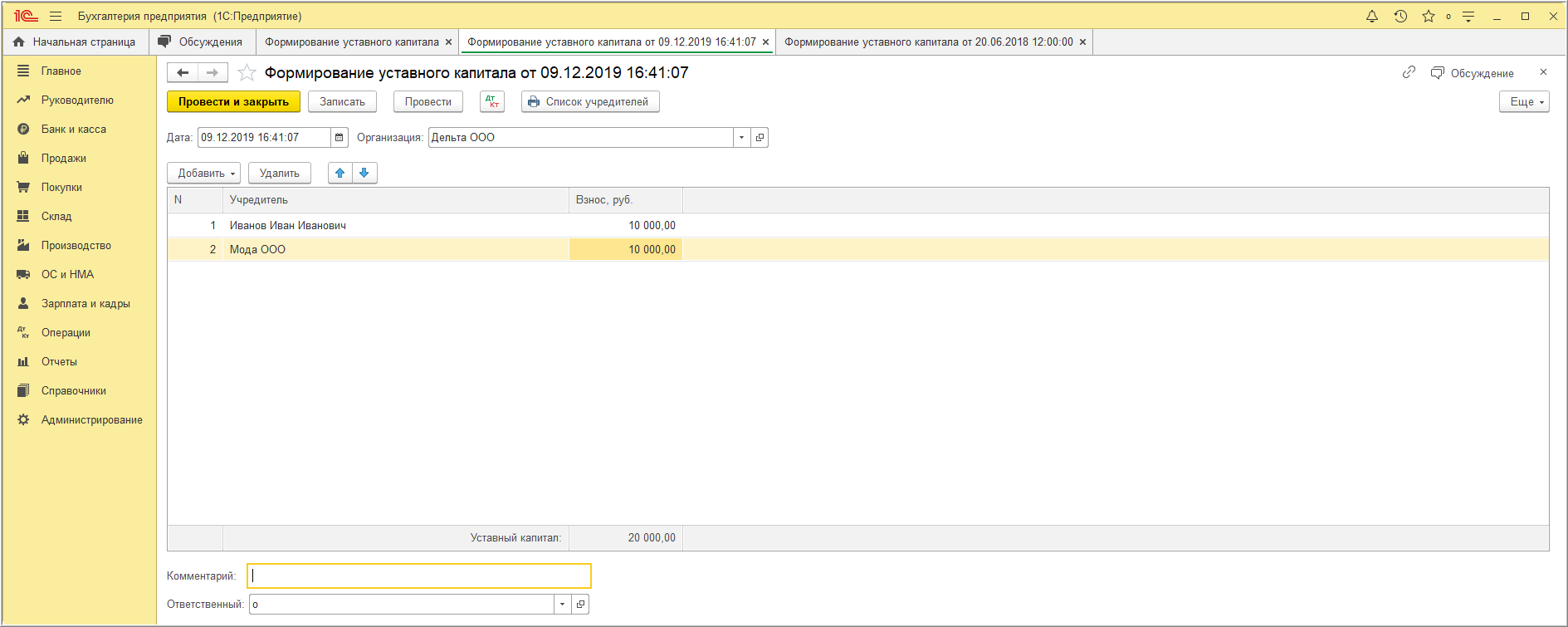1568x627 pixels.
Task: Click into the Комментарий input field
Action: (x=419, y=576)
